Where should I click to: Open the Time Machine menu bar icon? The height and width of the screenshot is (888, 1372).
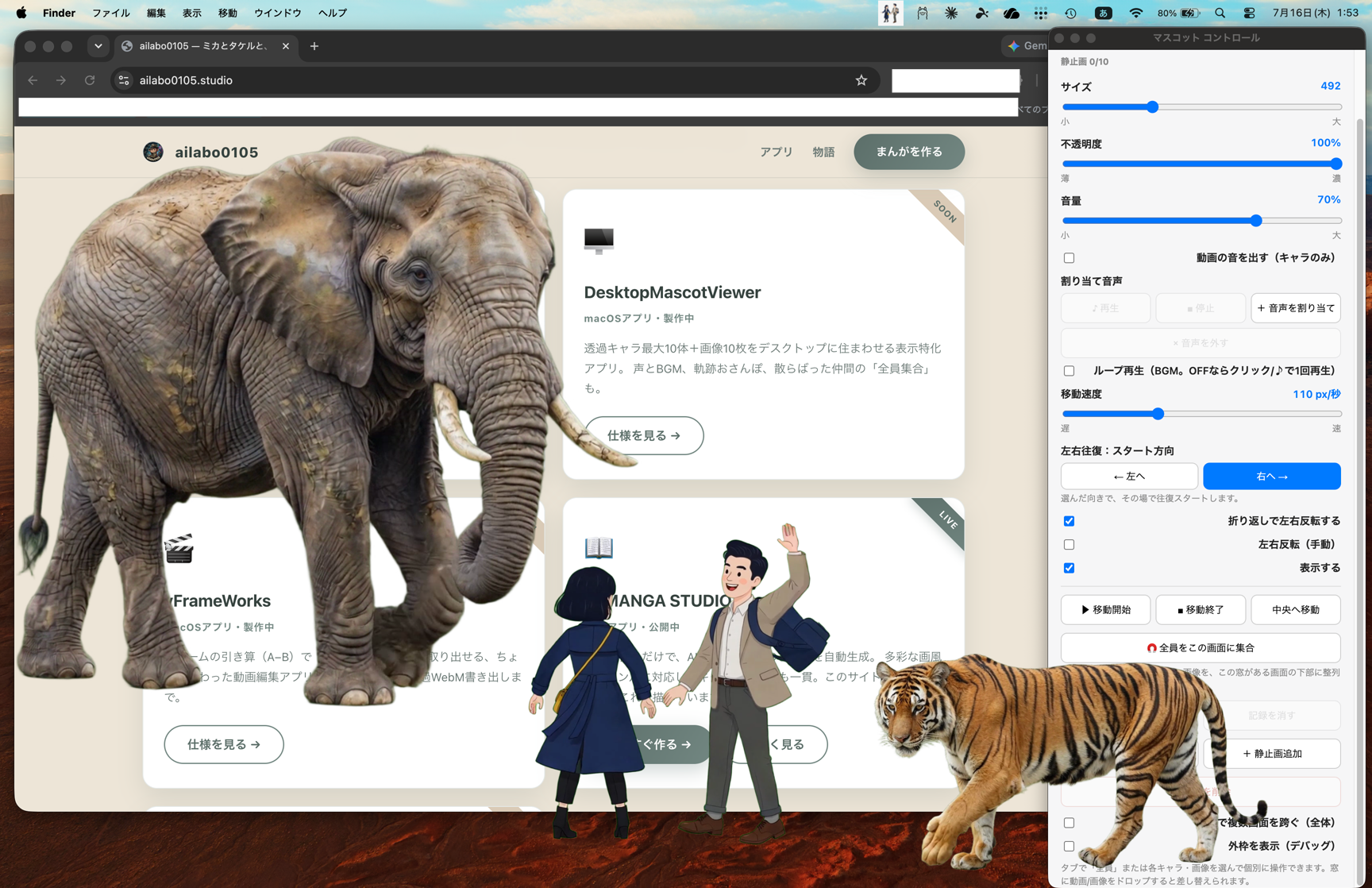tap(1070, 13)
